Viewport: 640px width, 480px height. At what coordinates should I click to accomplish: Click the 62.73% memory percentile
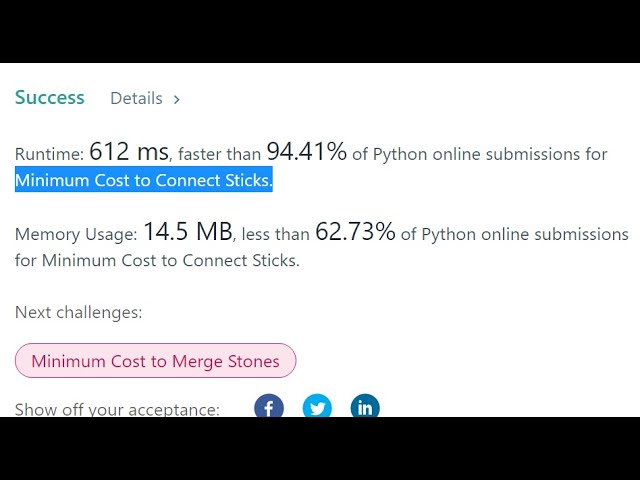coord(355,232)
